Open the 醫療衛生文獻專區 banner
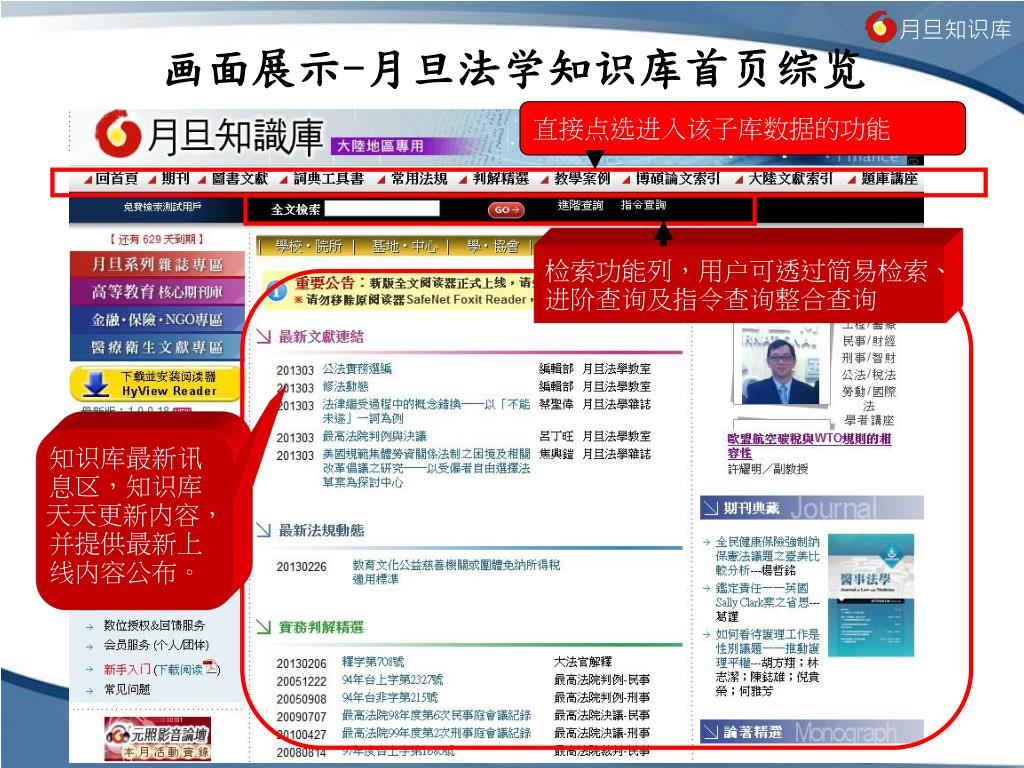This screenshot has height=768, width=1024. (157, 347)
